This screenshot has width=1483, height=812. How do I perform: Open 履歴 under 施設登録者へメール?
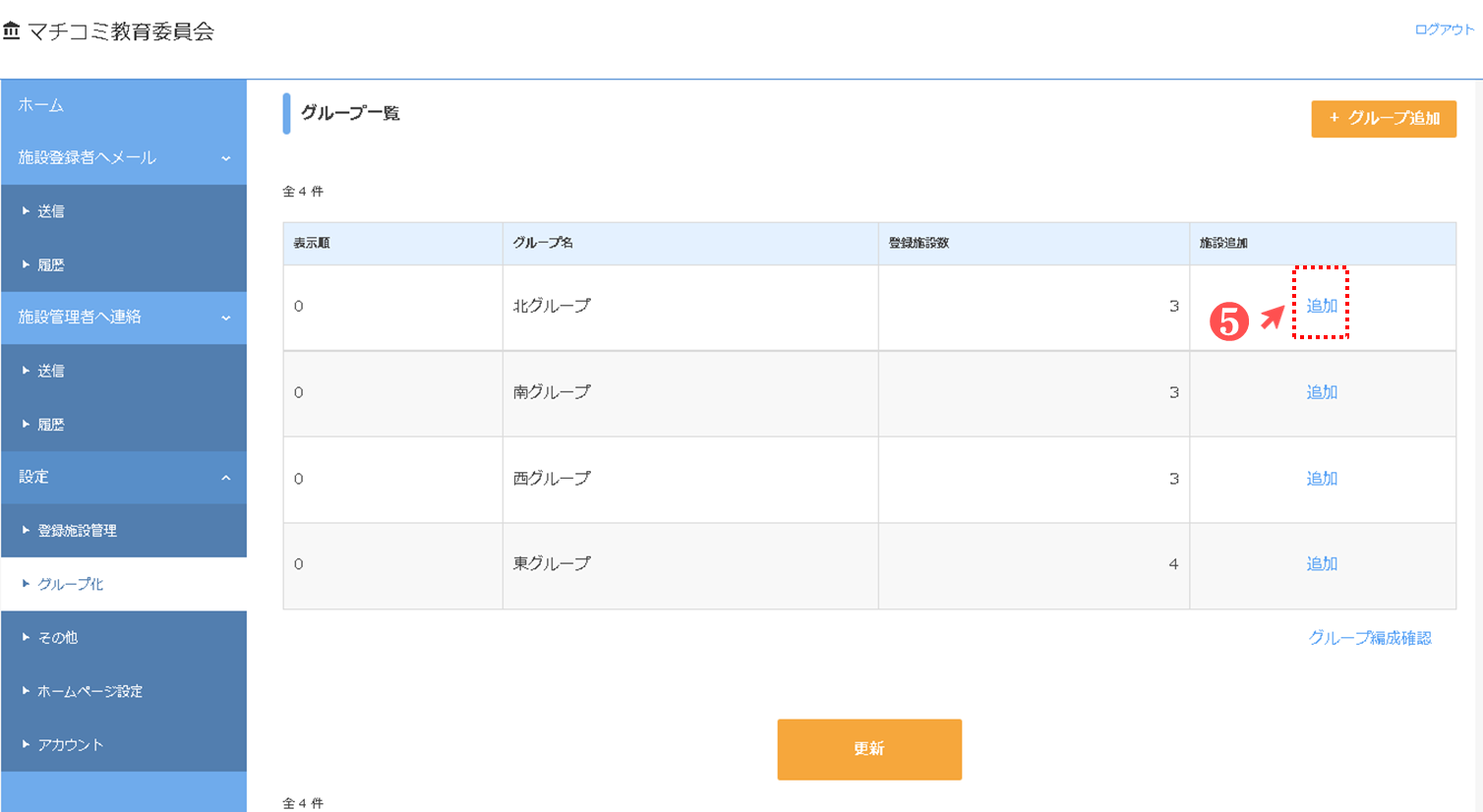pyautogui.click(x=124, y=264)
